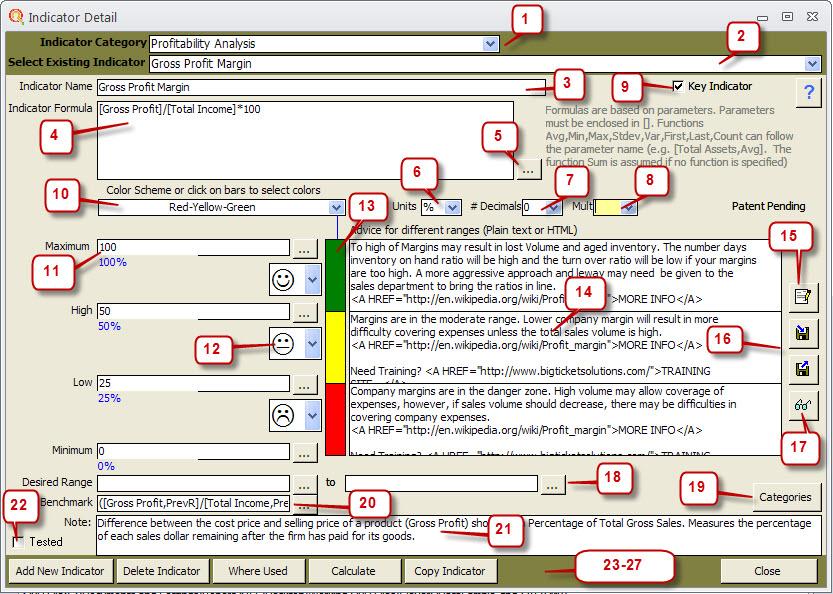The width and height of the screenshot is (833, 594).
Task: Click the Indicator Name text field
Action: pos(320,87)
